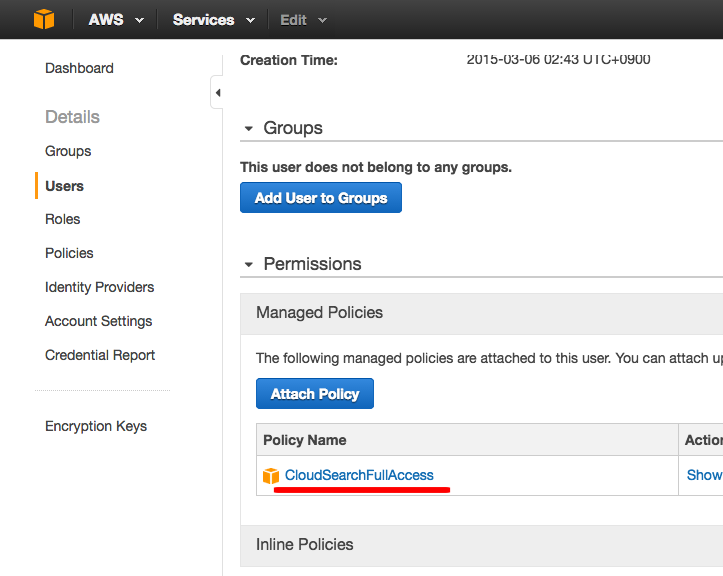This screenshot has width=723, height=576.
Task: Open the Edit dropdown menu
Action: point(303,20)
